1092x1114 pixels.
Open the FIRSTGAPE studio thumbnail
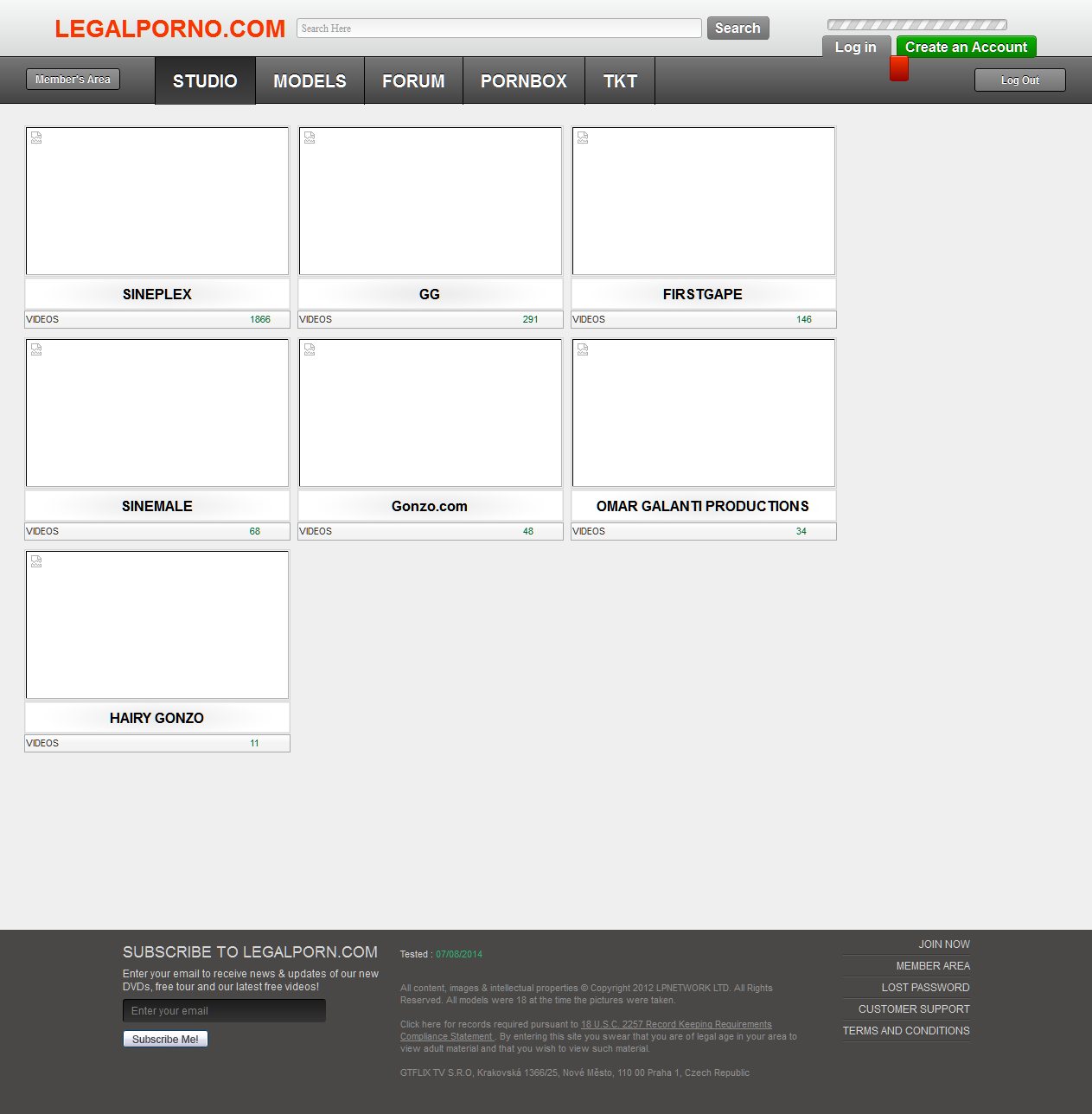point(703,202)
